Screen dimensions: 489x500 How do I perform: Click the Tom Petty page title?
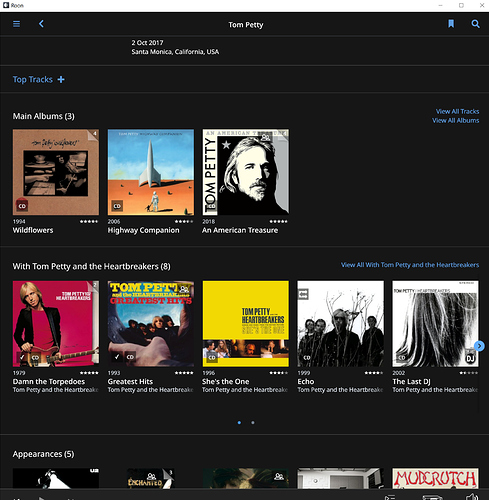(x=246, y=25)
